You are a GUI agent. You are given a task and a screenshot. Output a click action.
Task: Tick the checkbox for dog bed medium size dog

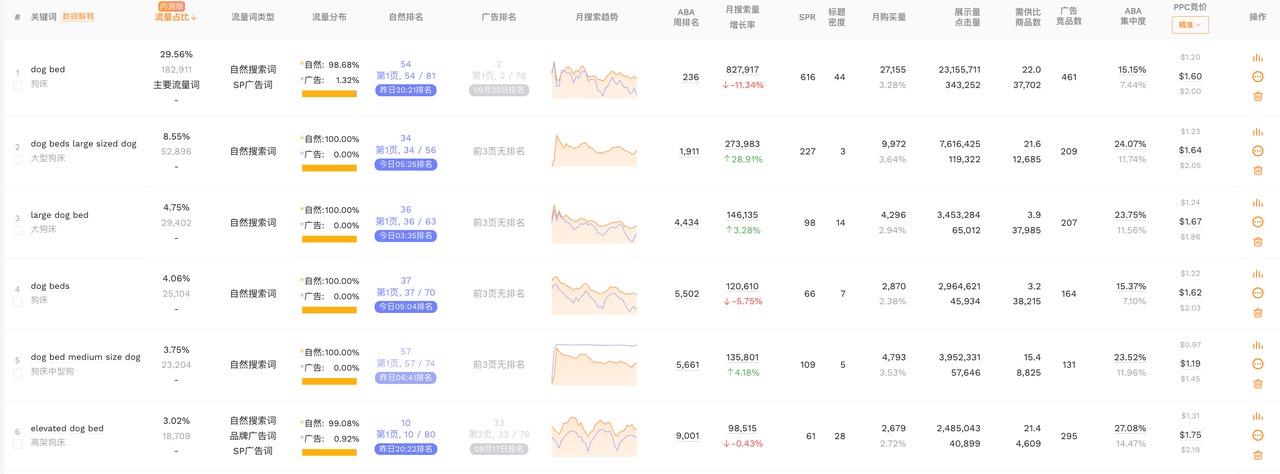pos(17,373)
